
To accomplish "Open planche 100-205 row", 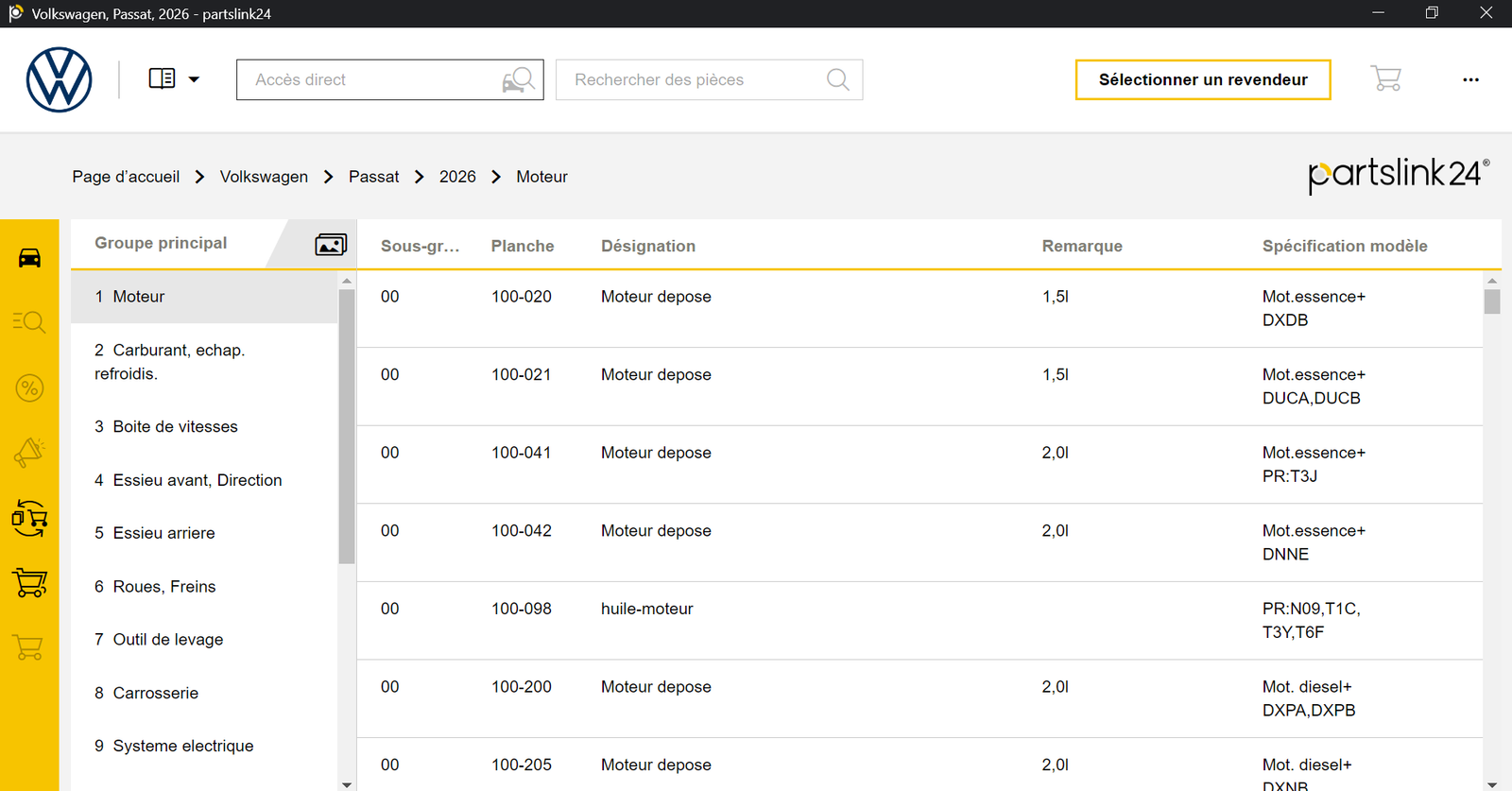I will tap(919, 765).
